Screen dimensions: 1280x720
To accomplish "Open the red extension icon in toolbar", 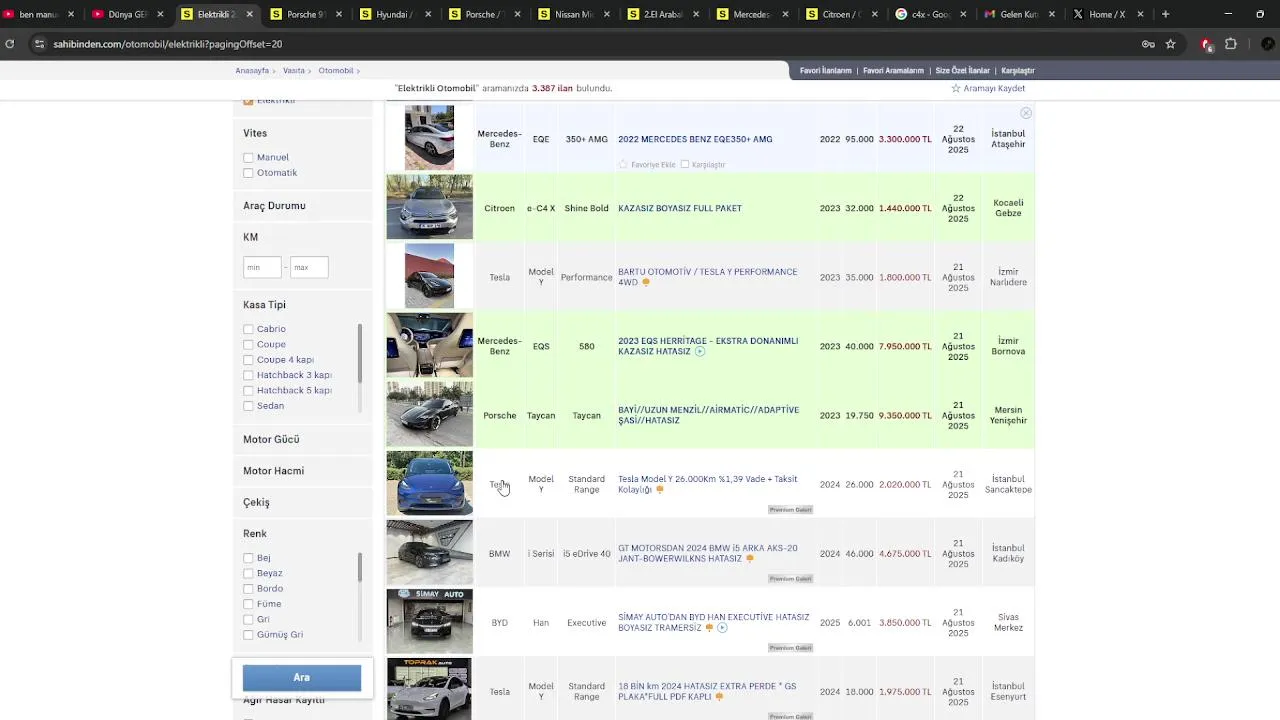I will 1207,44.
